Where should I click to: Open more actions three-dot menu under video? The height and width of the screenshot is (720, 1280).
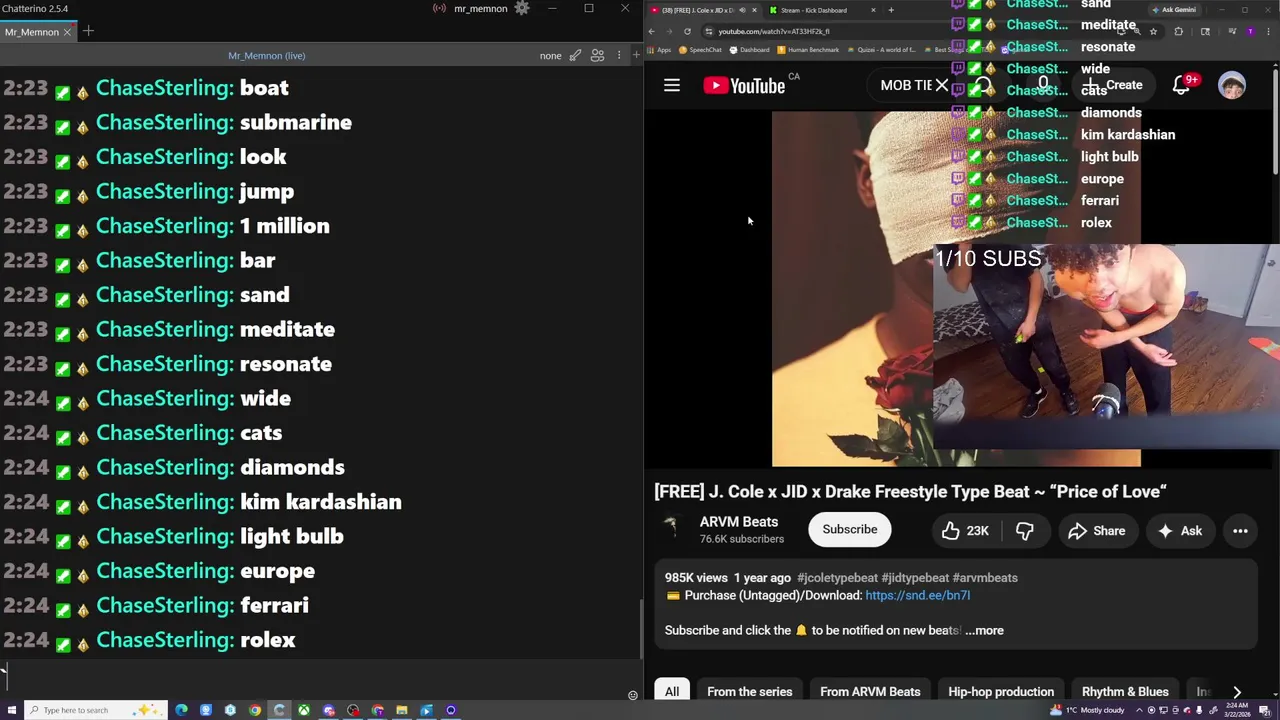(x=1240, y=531)
